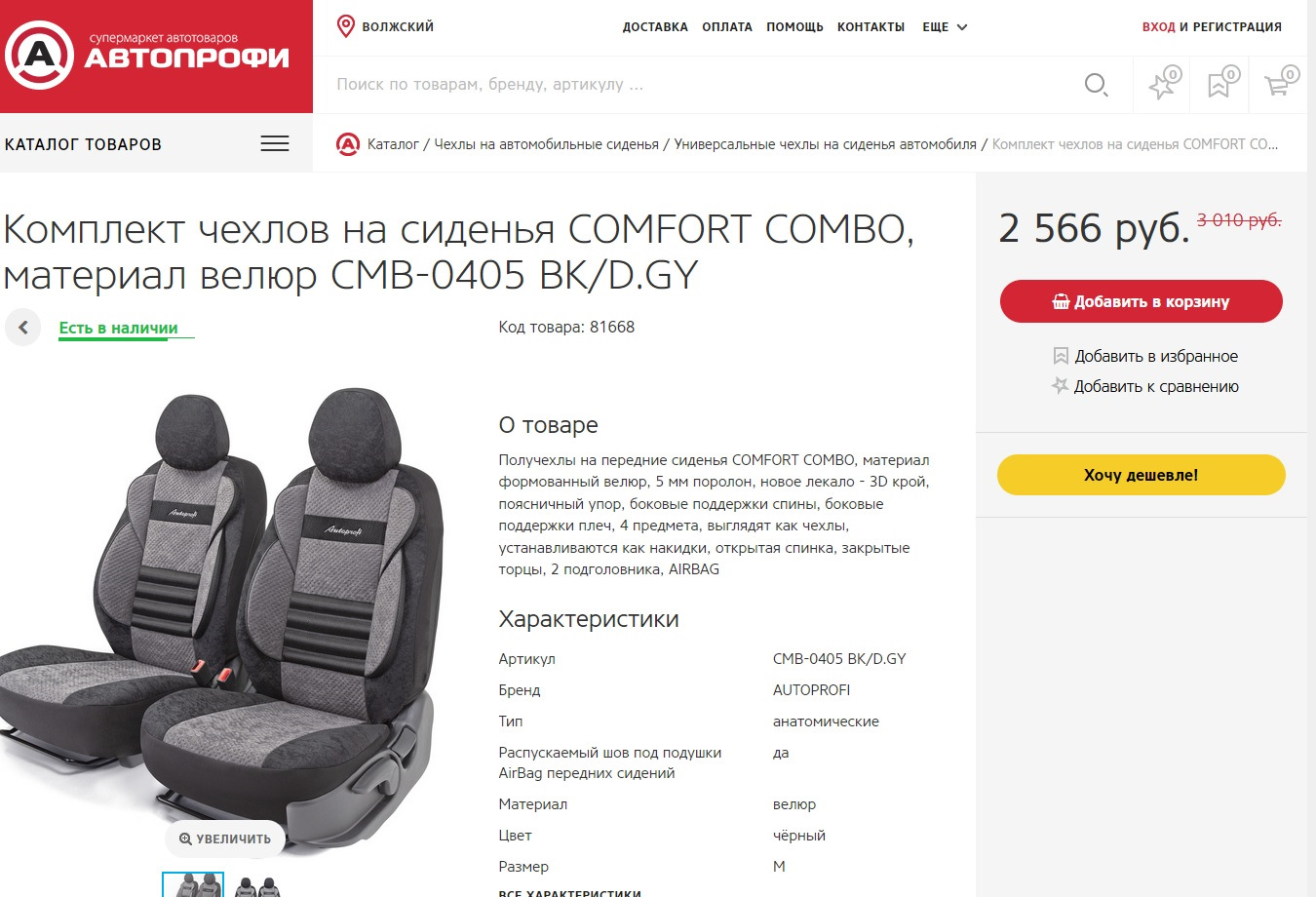Expand ВСЕ ХАРАКТЕРИСТИКИ section
The image size is (1316, 897).
point(570,891)
